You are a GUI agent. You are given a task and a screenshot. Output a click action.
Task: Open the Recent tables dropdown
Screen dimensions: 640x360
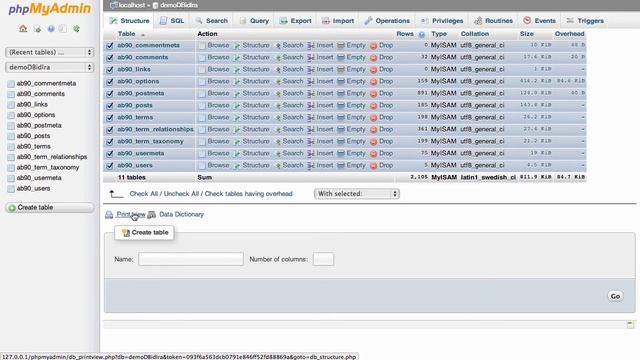[x=49, y=52]
